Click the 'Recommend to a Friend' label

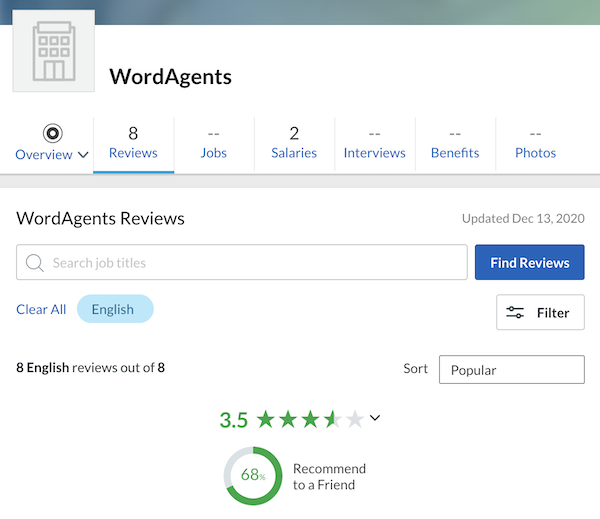[329, 477]
